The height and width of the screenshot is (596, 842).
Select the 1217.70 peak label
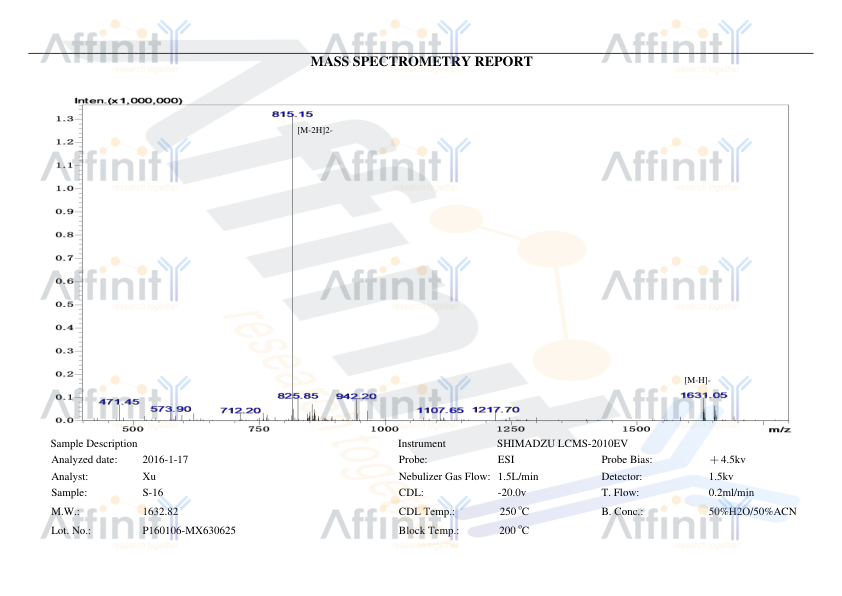click(x=496, y=410)
